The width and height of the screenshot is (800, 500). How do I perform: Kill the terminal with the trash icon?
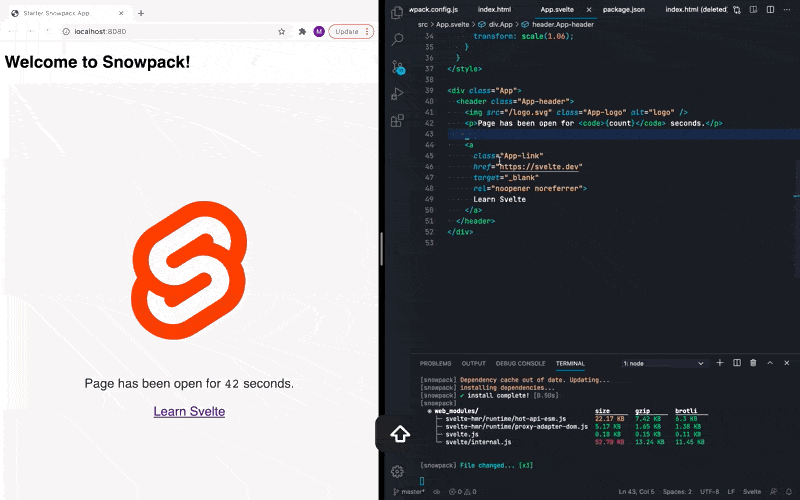[x=752, y=363]
